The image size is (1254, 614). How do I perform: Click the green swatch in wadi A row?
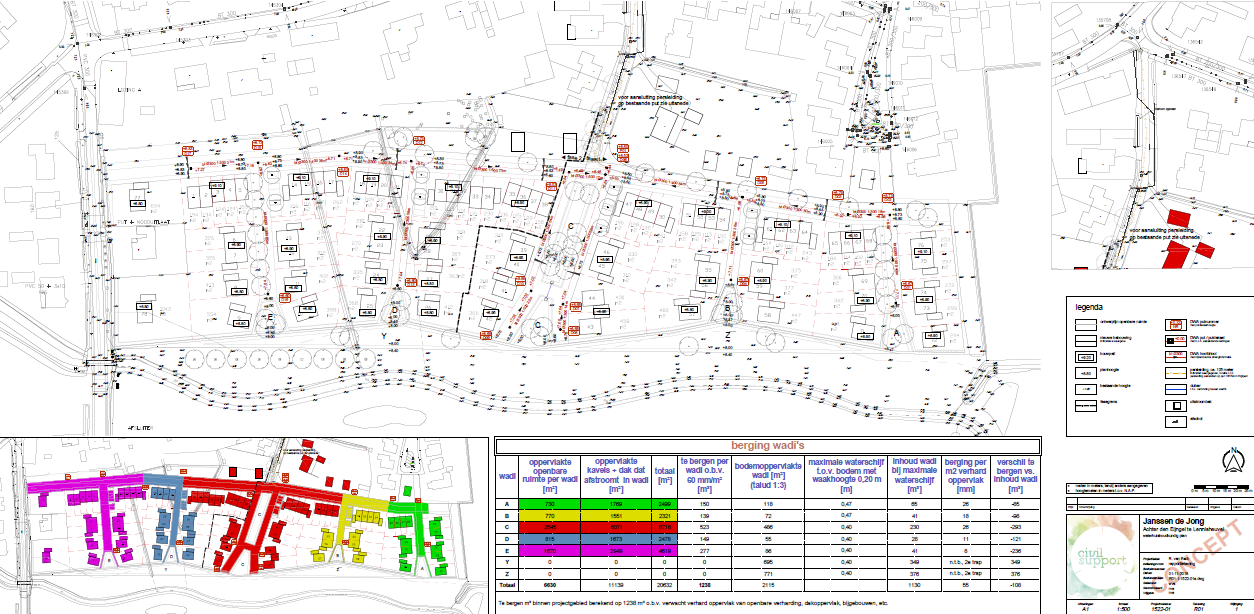tap(552, 504)
